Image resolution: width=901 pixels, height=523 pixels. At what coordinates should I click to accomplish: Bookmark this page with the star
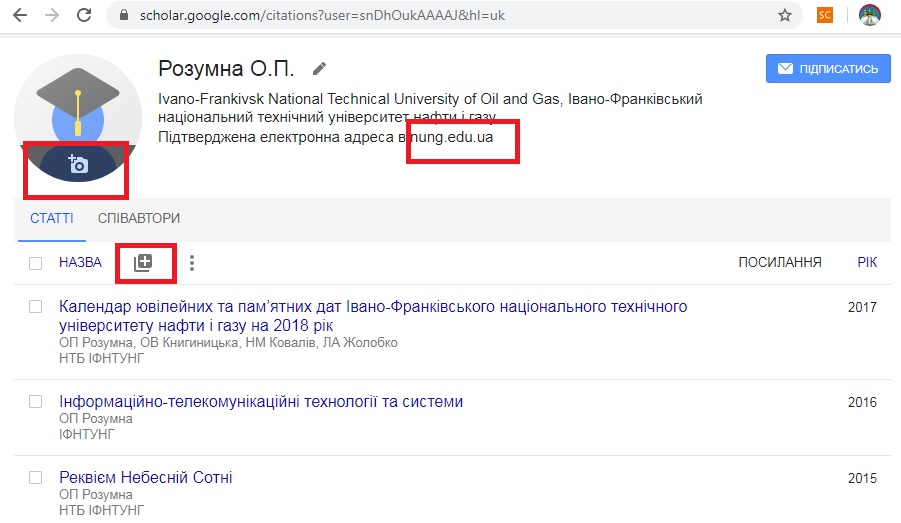[x=785, y=16]
